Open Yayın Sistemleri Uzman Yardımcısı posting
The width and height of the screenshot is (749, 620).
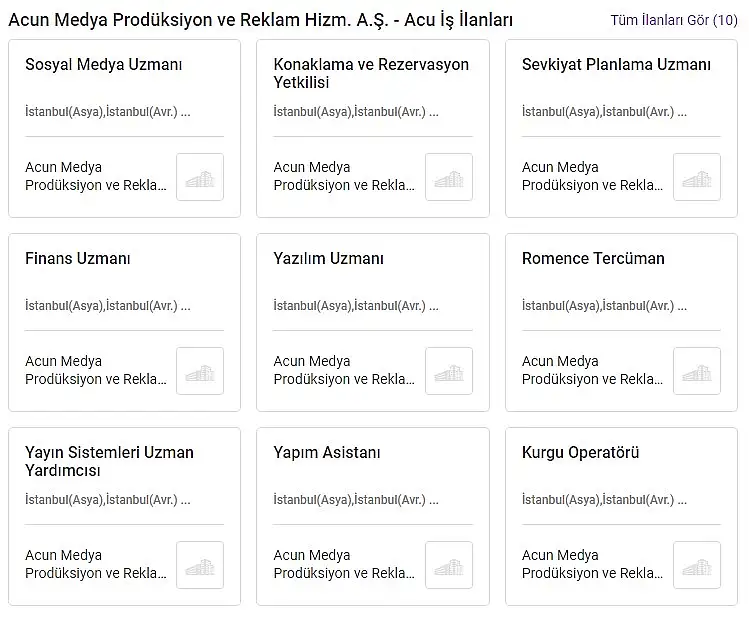109,461
